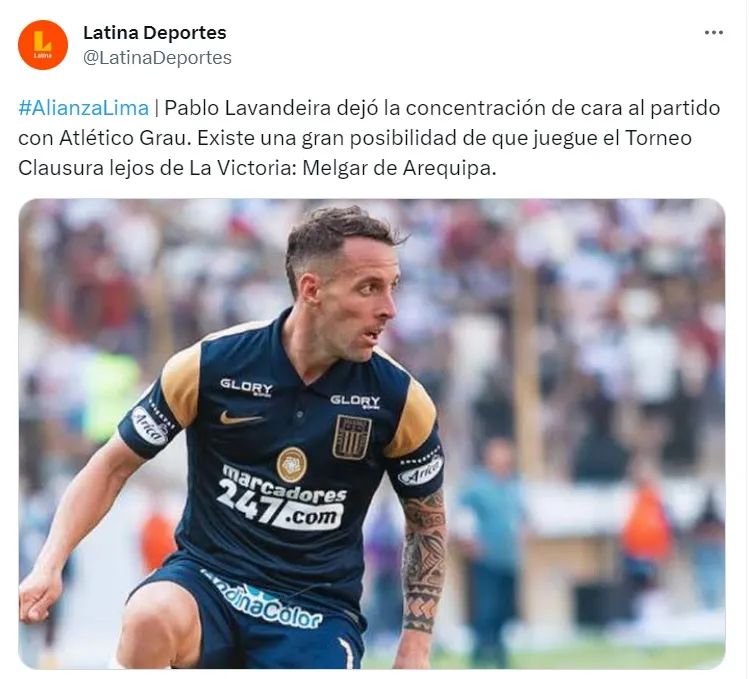
Task: Open the #AlianzaLima hashtag link
Action: [x=84, y=108]
